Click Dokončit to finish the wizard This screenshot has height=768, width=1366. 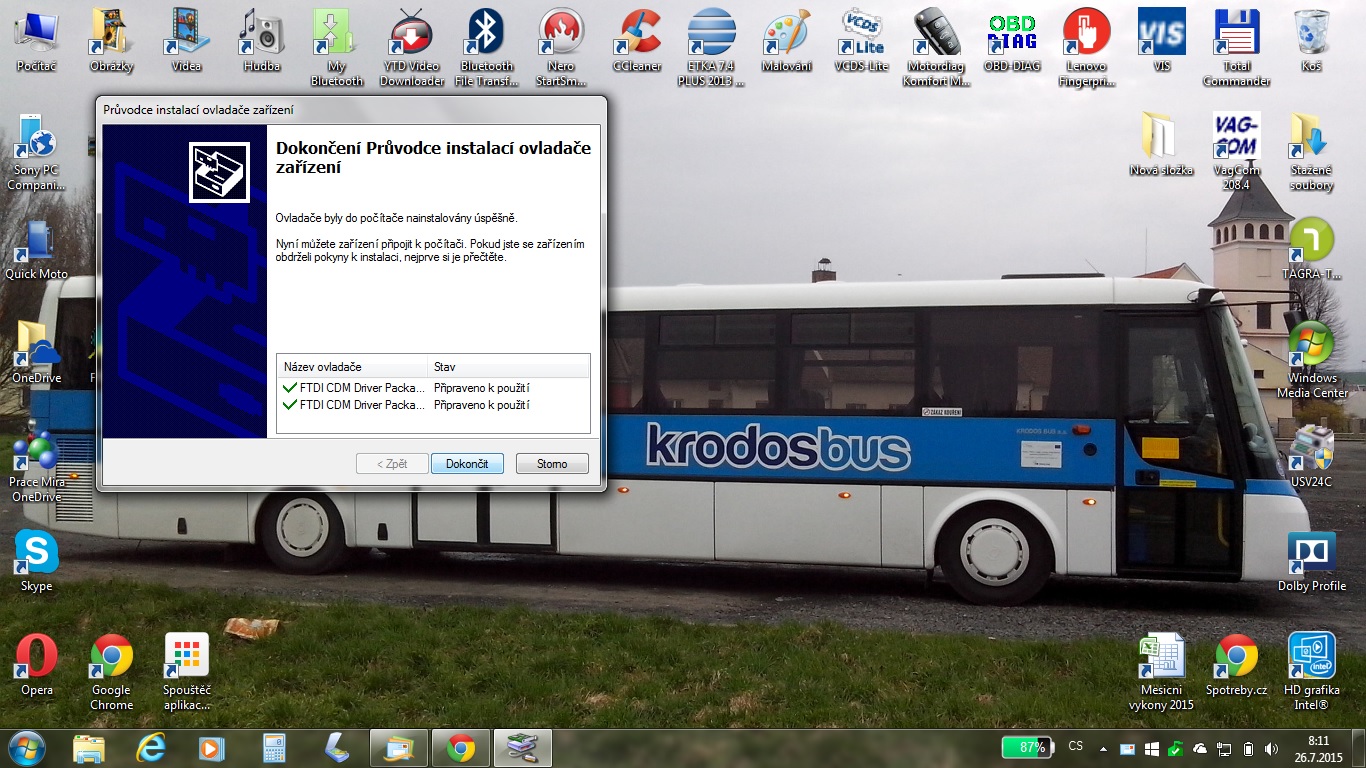[467, 464]
